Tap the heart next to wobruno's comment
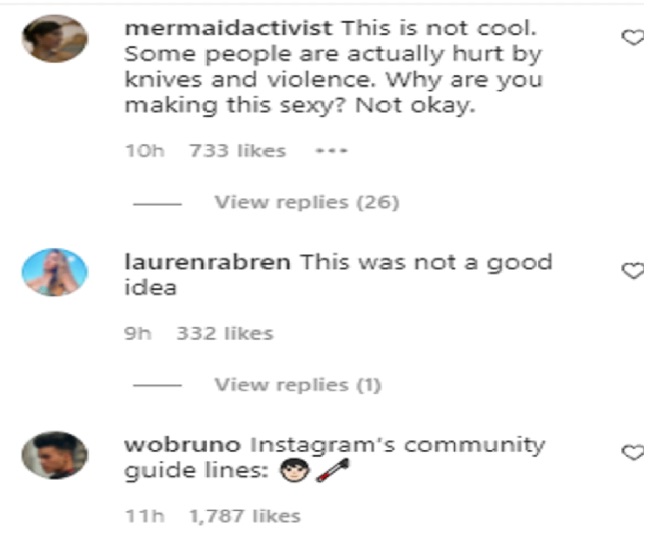 [633, 452]
